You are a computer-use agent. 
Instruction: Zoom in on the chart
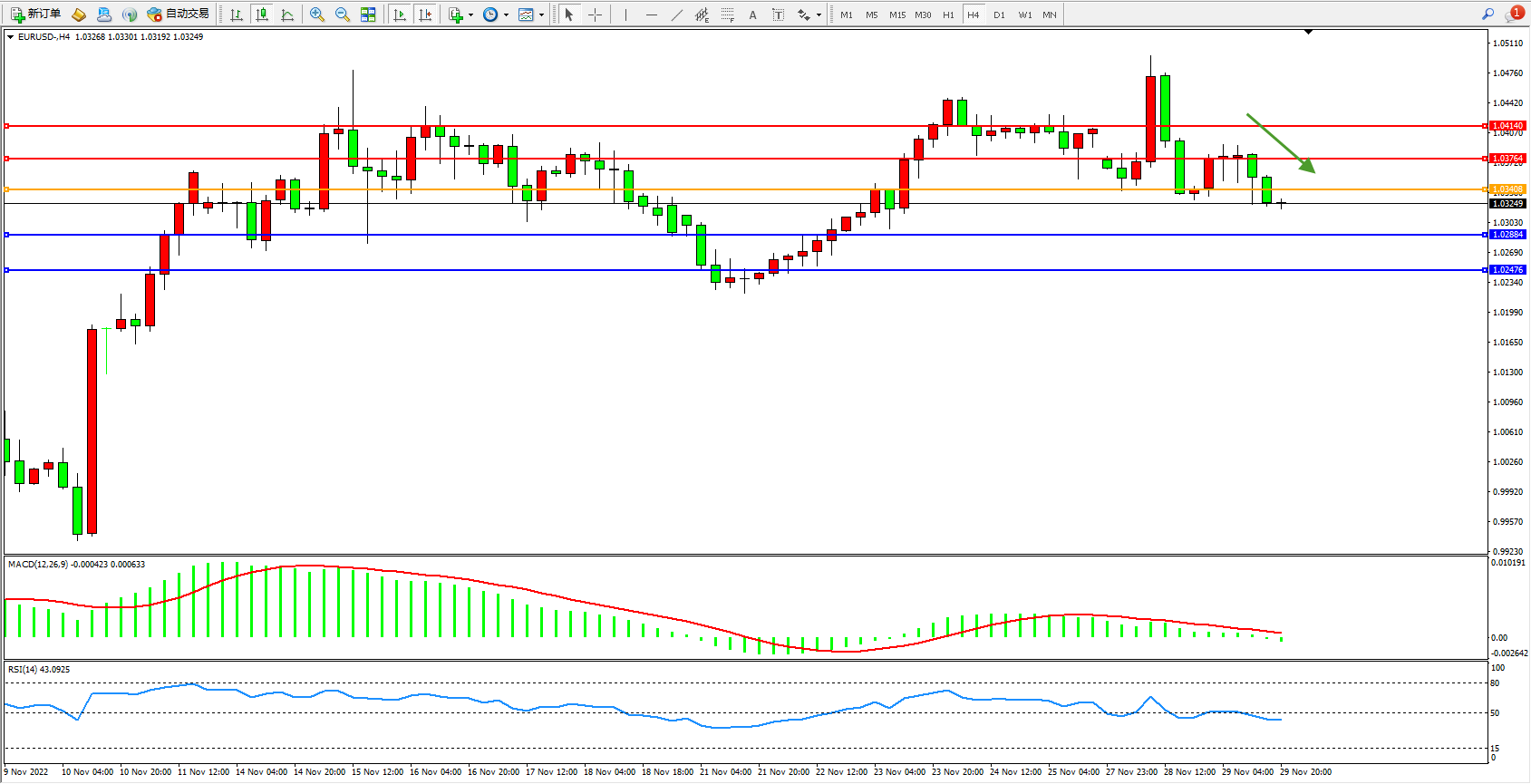[316, 15]
